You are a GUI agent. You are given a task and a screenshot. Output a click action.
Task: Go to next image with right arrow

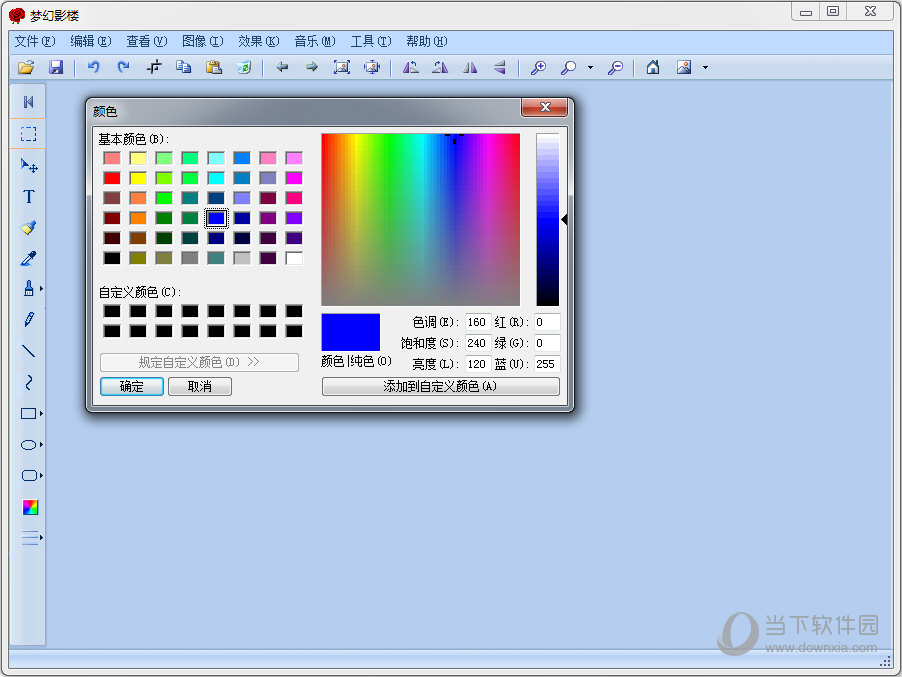pyautogui.click(x=312, y=67)
